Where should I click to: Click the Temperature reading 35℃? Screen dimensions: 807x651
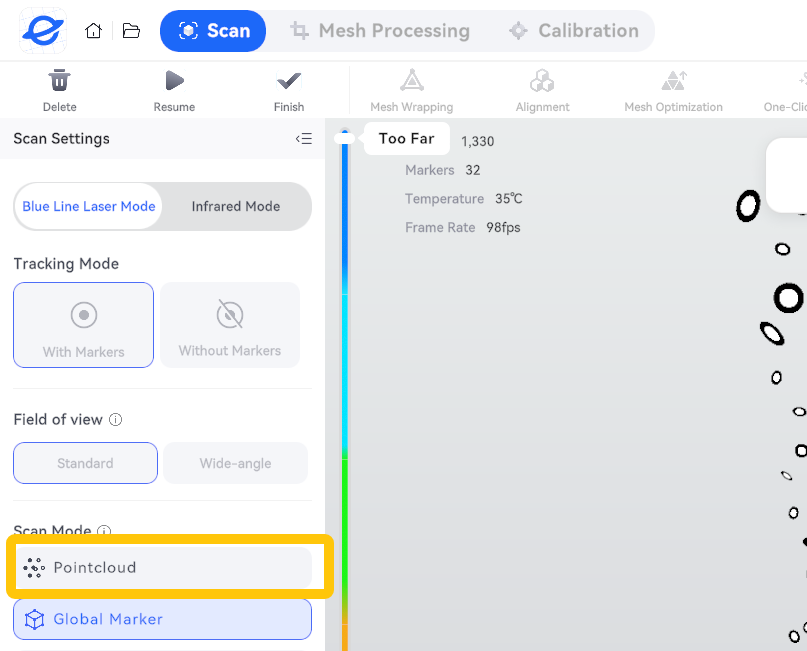[508, 199]
